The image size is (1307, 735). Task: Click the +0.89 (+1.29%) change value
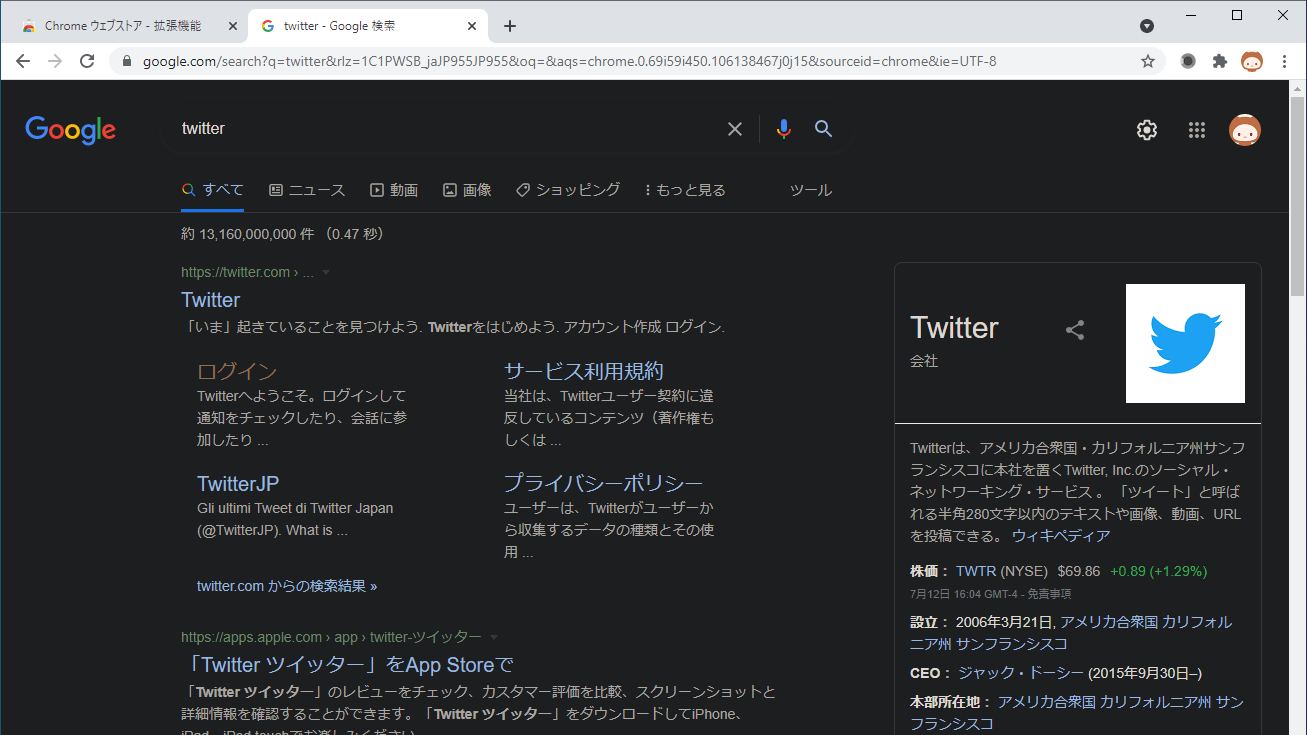[1159, 572]
